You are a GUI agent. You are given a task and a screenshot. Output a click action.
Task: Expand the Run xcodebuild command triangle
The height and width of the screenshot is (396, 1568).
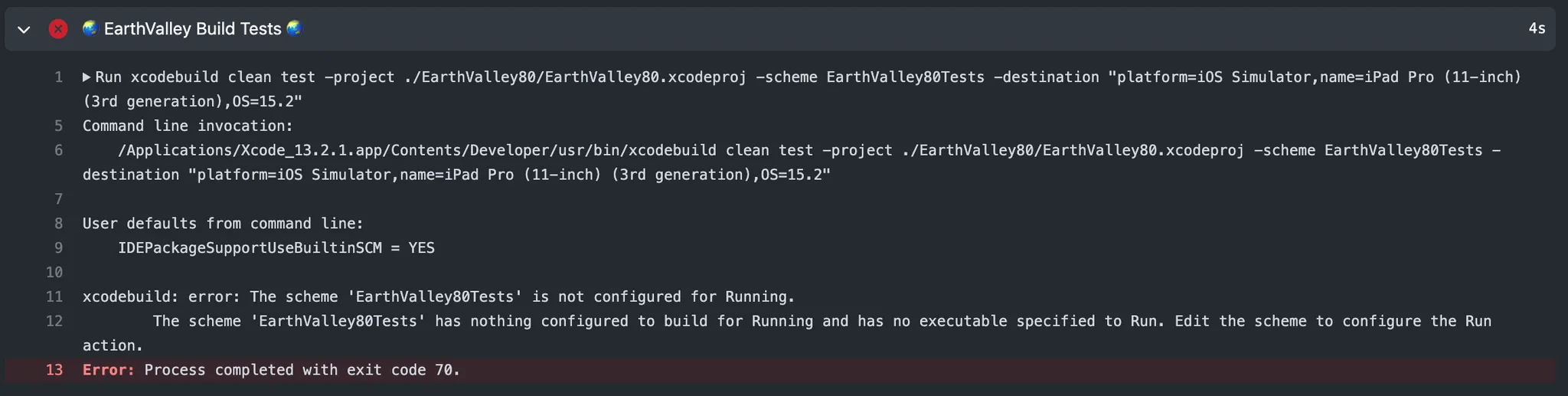(87, 77)
